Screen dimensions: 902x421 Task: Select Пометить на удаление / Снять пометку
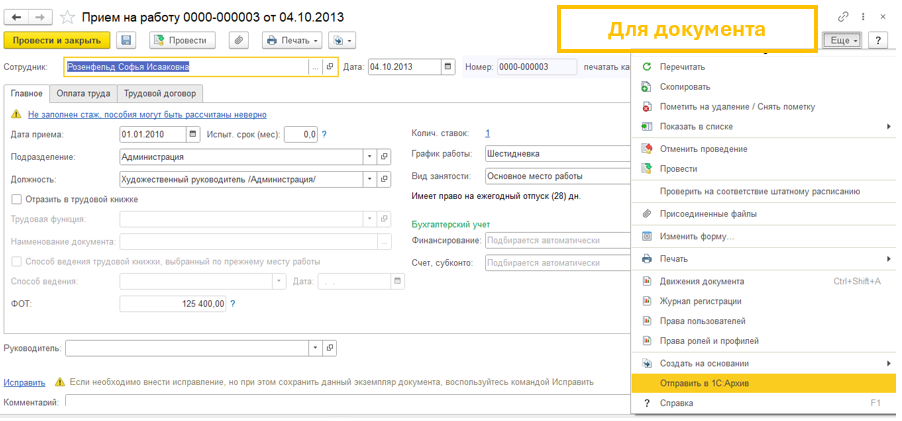[764, 106]
